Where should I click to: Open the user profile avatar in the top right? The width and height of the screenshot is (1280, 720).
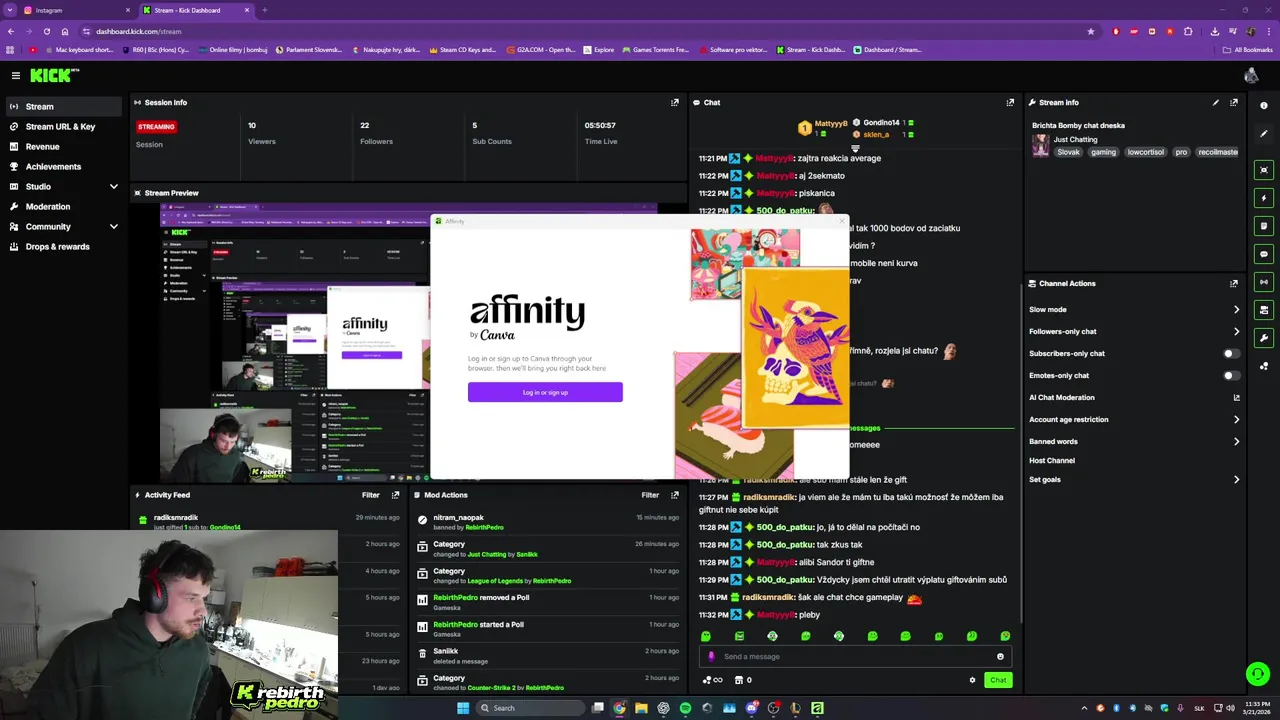pyautogui.click(x=1251, y=75)
